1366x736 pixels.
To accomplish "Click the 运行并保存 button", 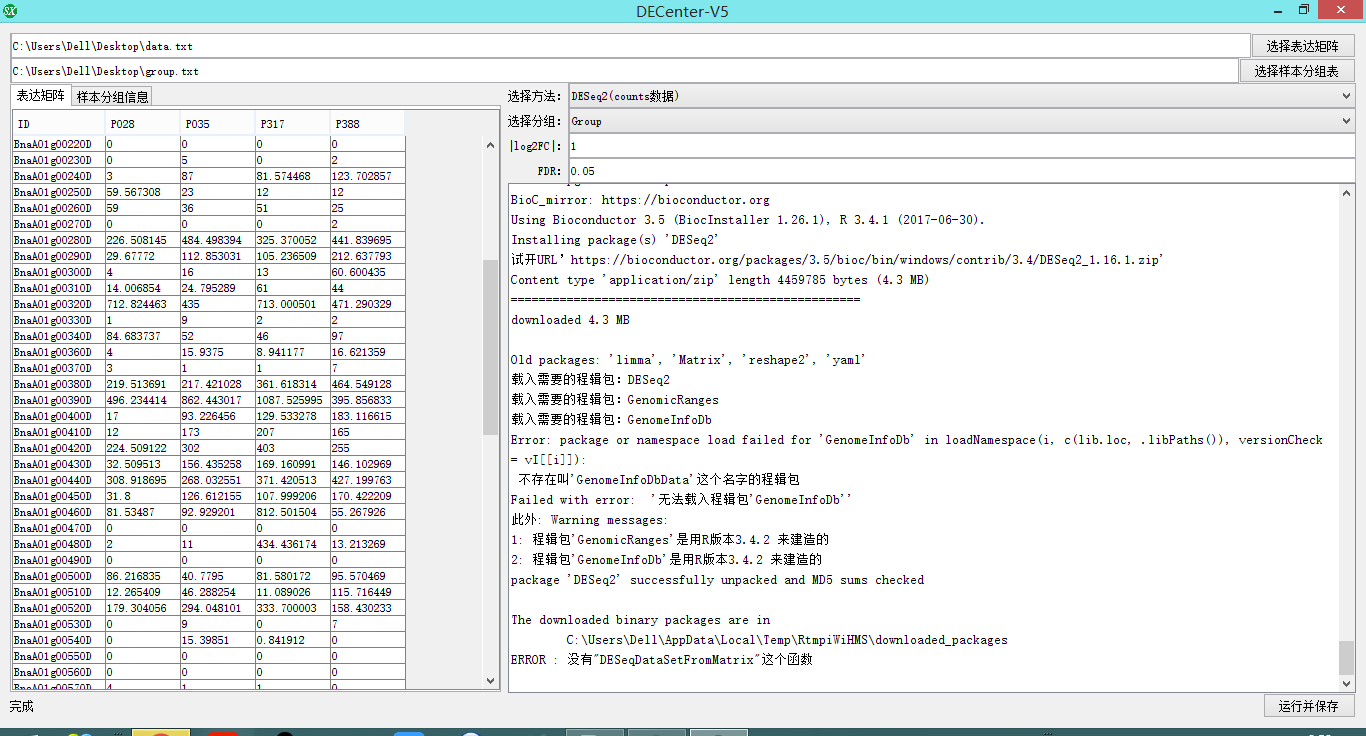I will click(x=1308, y=706).
